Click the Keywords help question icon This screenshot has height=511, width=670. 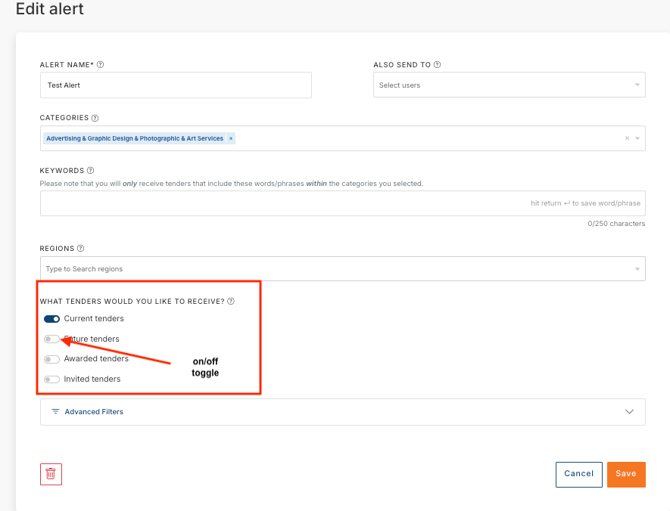pos(91,171)
